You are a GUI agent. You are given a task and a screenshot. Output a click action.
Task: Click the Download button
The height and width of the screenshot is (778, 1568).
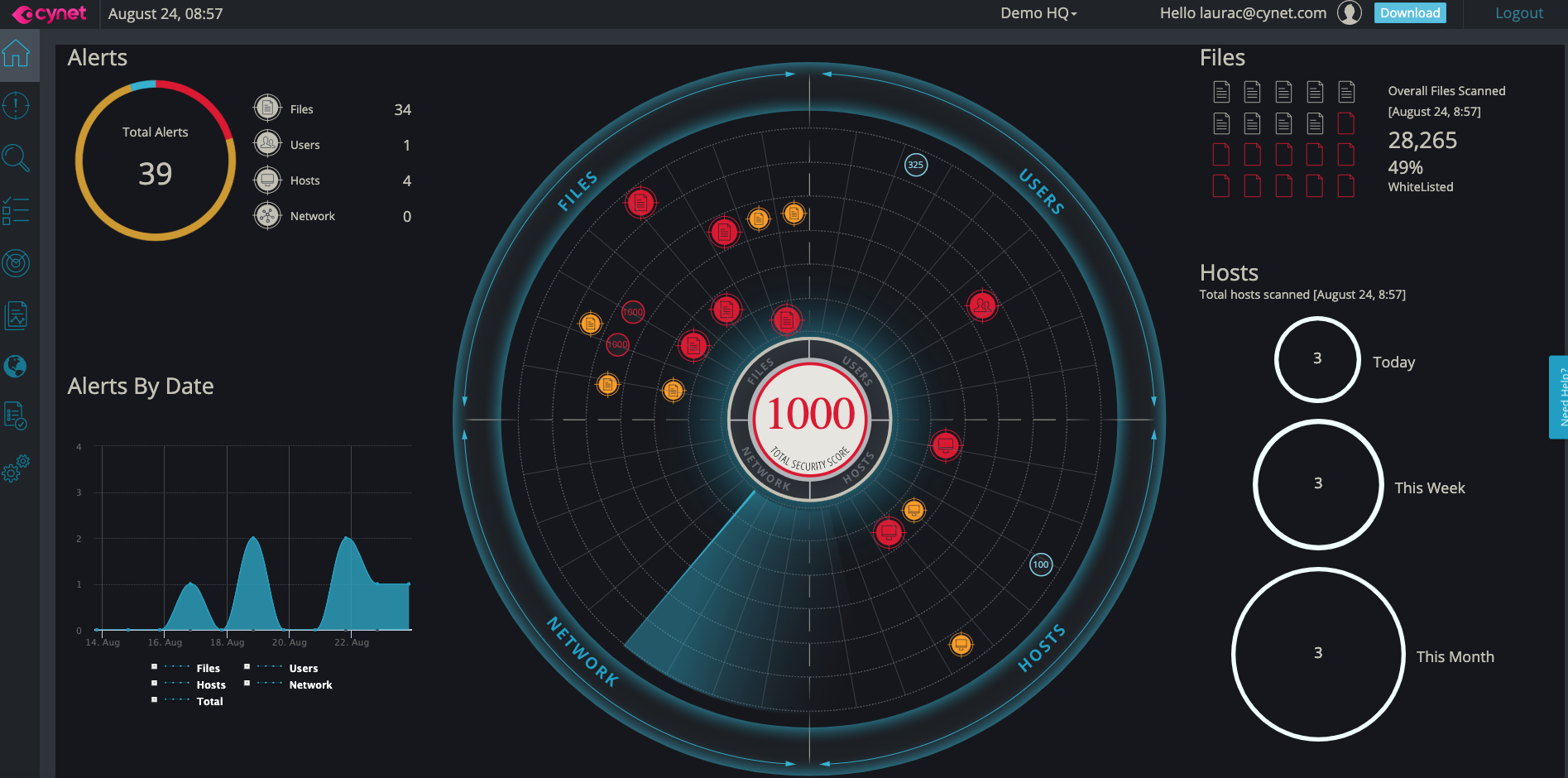point(1410,12)
